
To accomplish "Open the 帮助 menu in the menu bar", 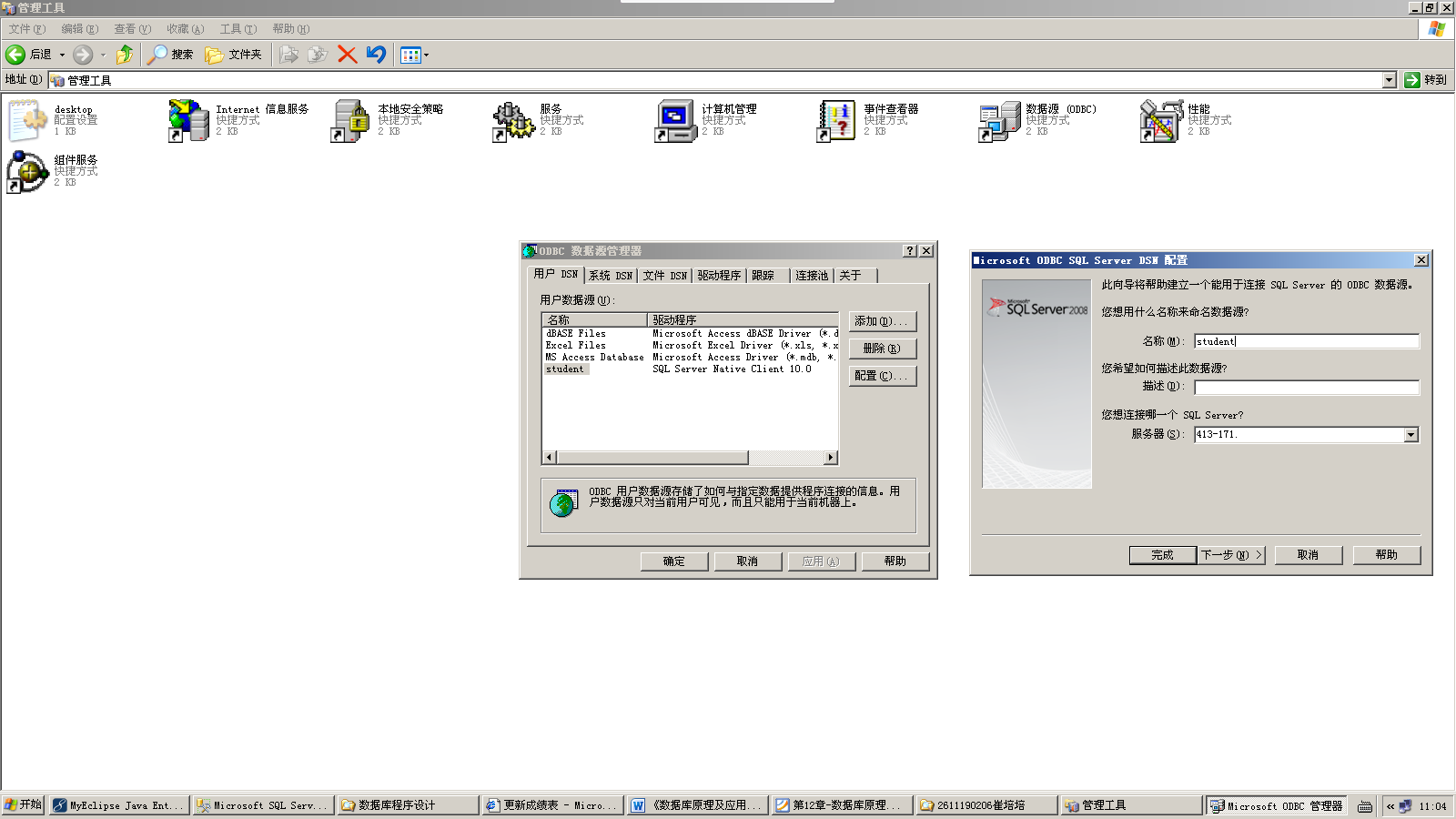I will 290,29.
